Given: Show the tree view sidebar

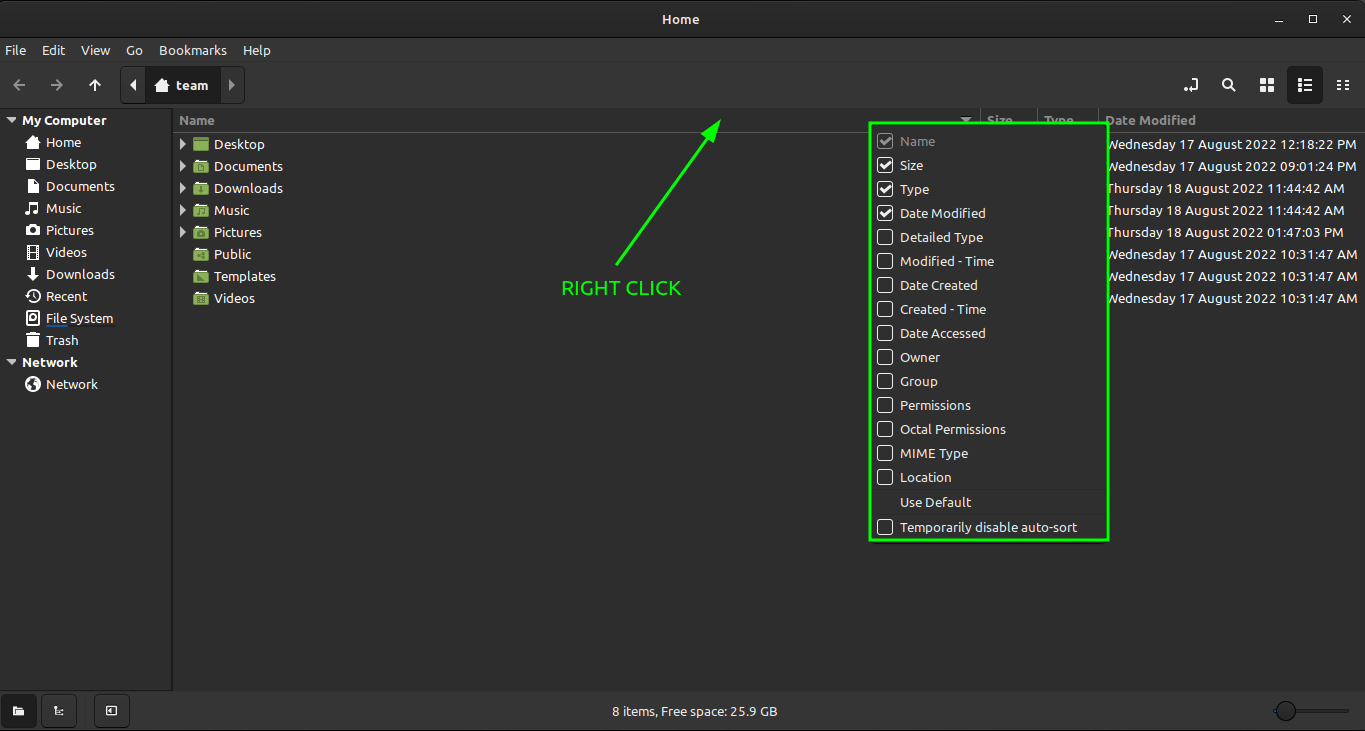Looking at the screenshot, I should 58,710.
